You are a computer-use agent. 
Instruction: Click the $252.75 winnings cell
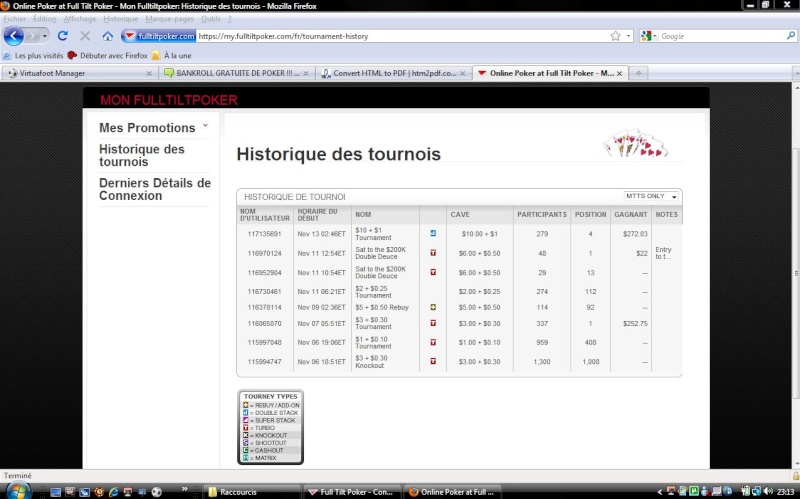[635, 323]
